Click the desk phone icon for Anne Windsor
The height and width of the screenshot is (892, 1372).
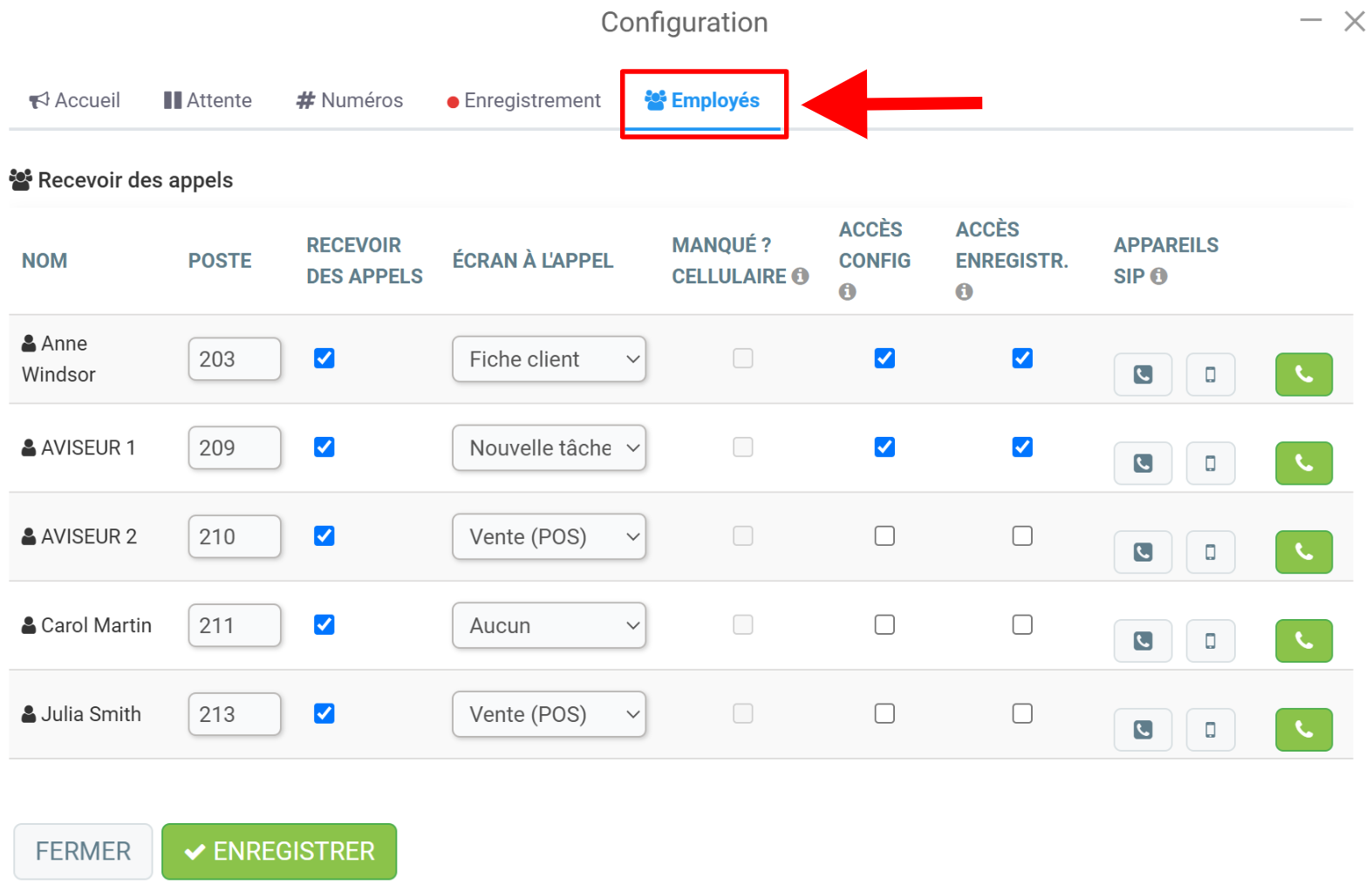[x=1143, y=375]
